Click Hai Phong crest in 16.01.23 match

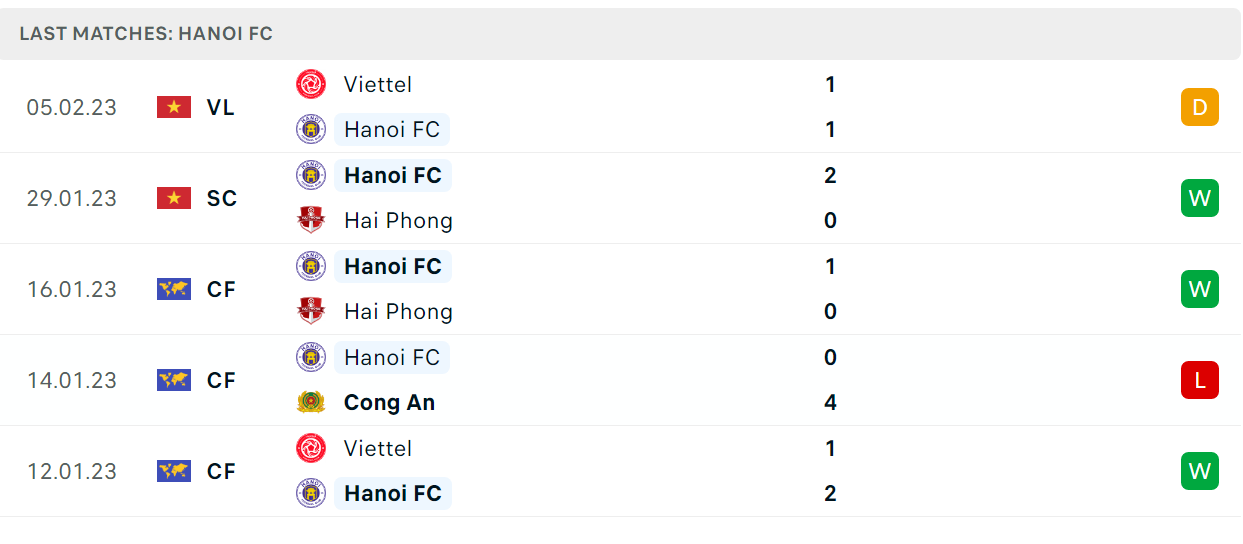click(311, 311)
